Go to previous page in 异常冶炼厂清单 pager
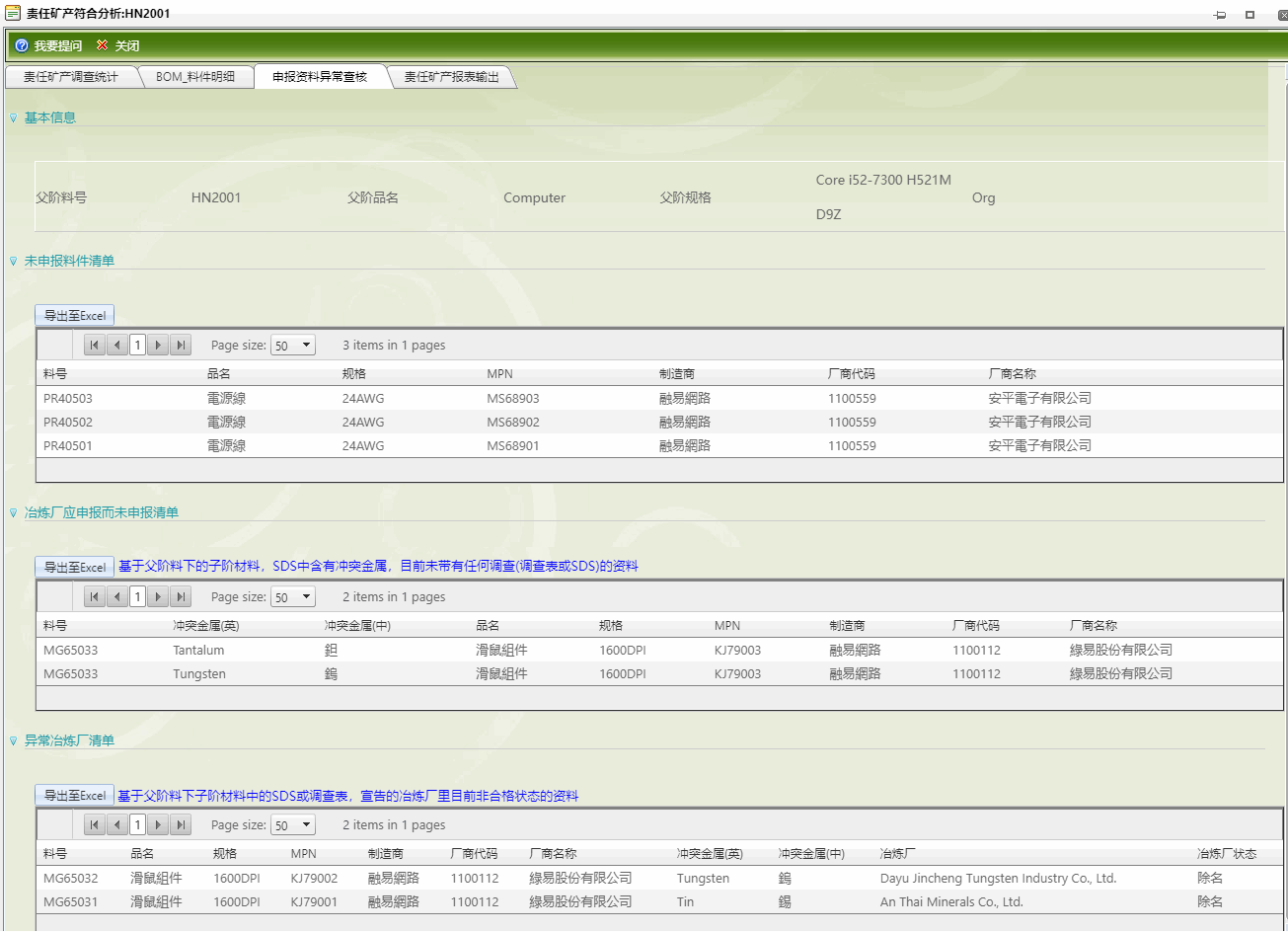This screenshot has height=932, width=1288. click(116, 824)
